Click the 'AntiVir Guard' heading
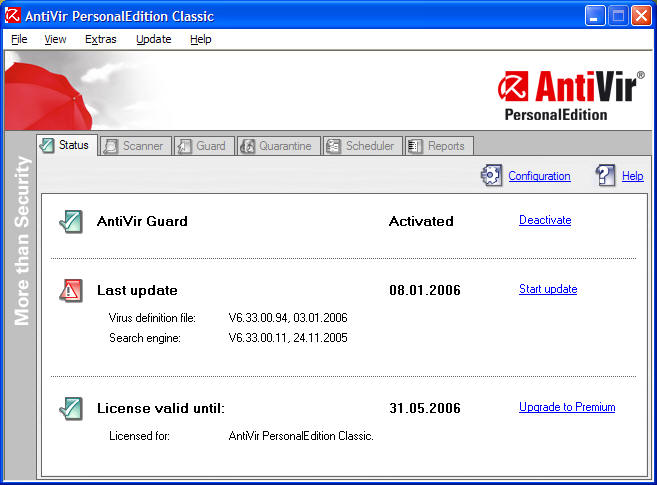The image size is (657, 485). pos(142,221)
